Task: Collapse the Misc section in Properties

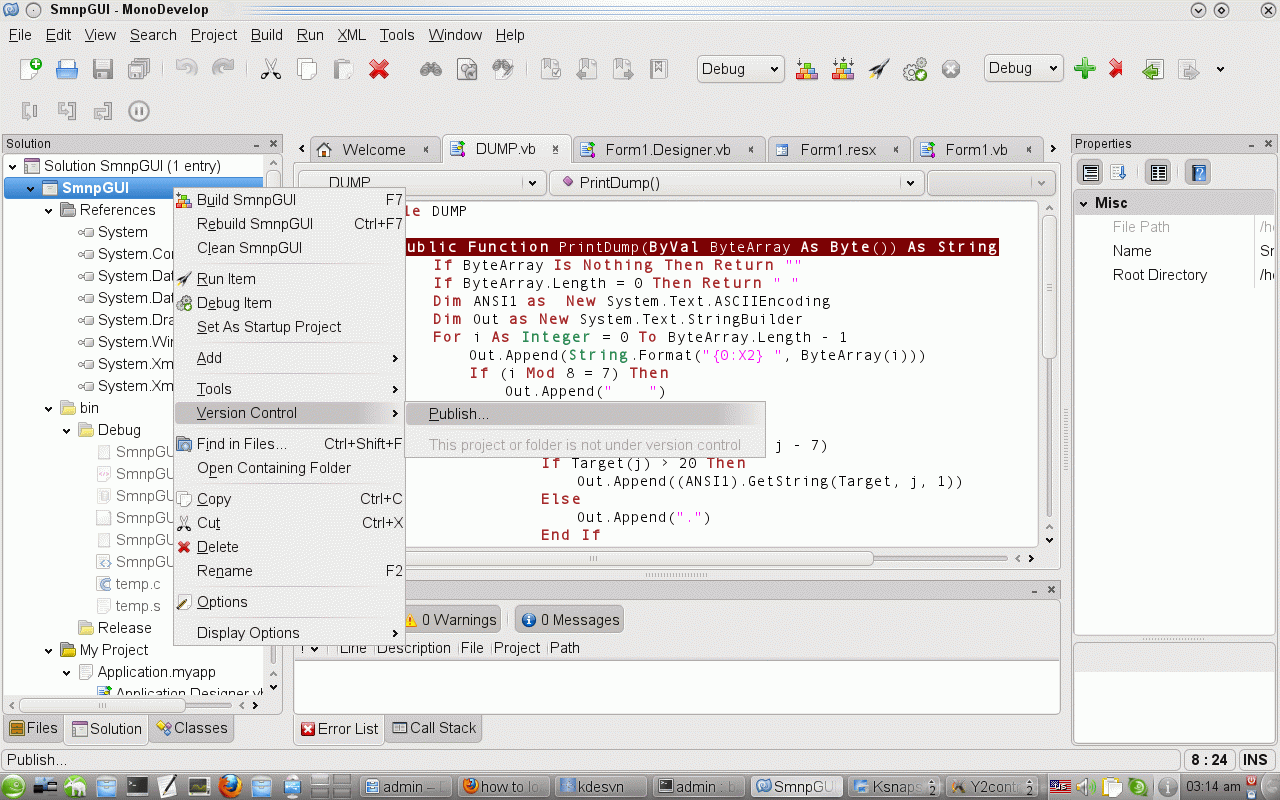Action: click(1084, 203)
